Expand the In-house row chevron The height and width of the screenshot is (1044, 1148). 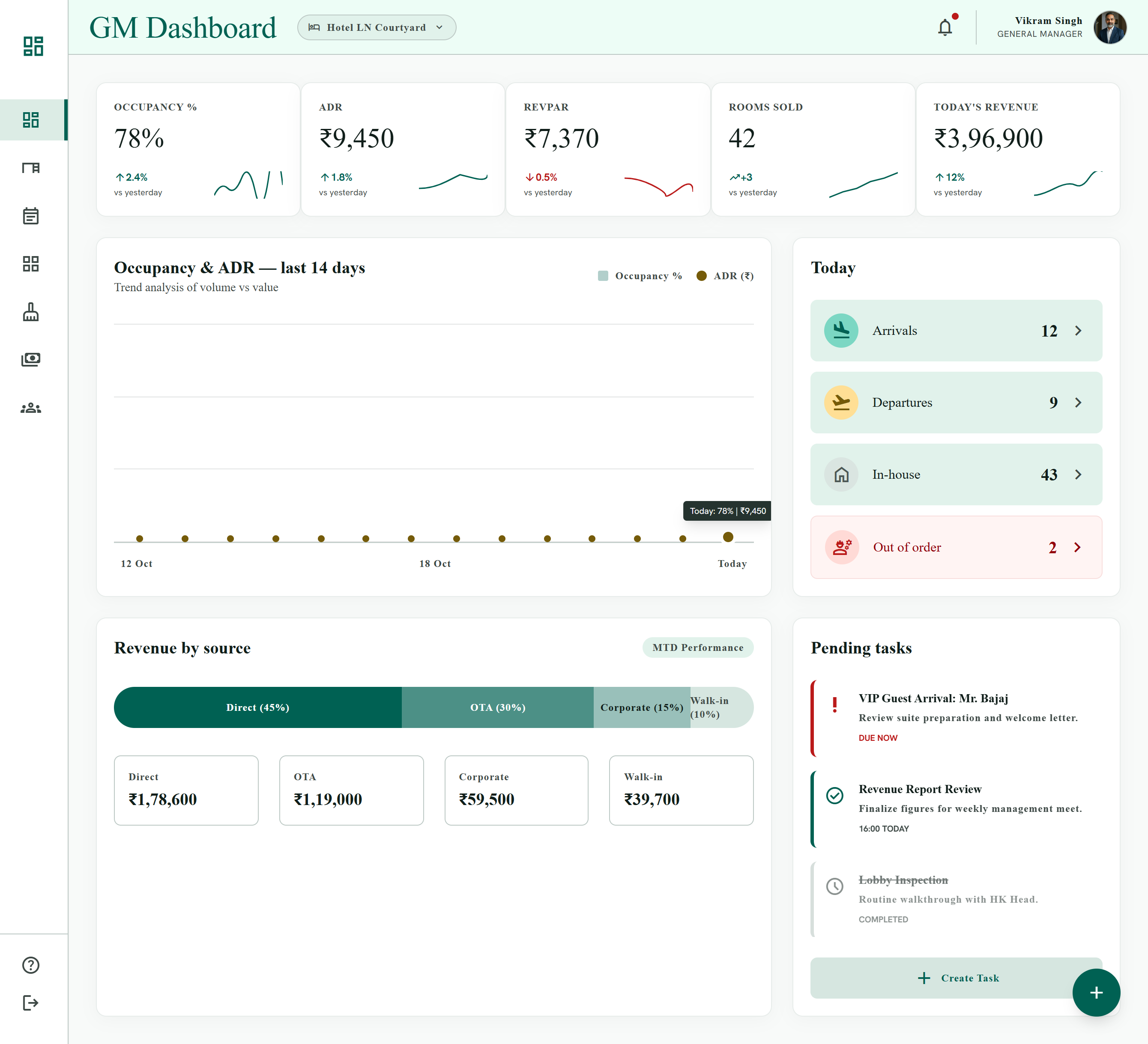click(1078, 474)
